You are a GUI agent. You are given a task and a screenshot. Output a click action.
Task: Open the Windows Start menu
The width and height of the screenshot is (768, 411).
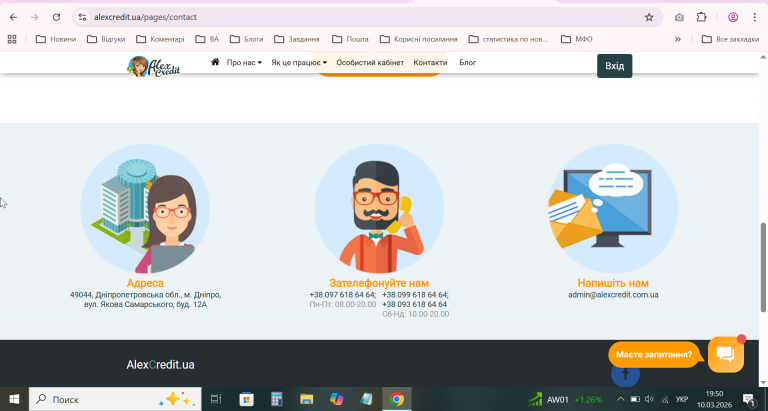(14, 399)
